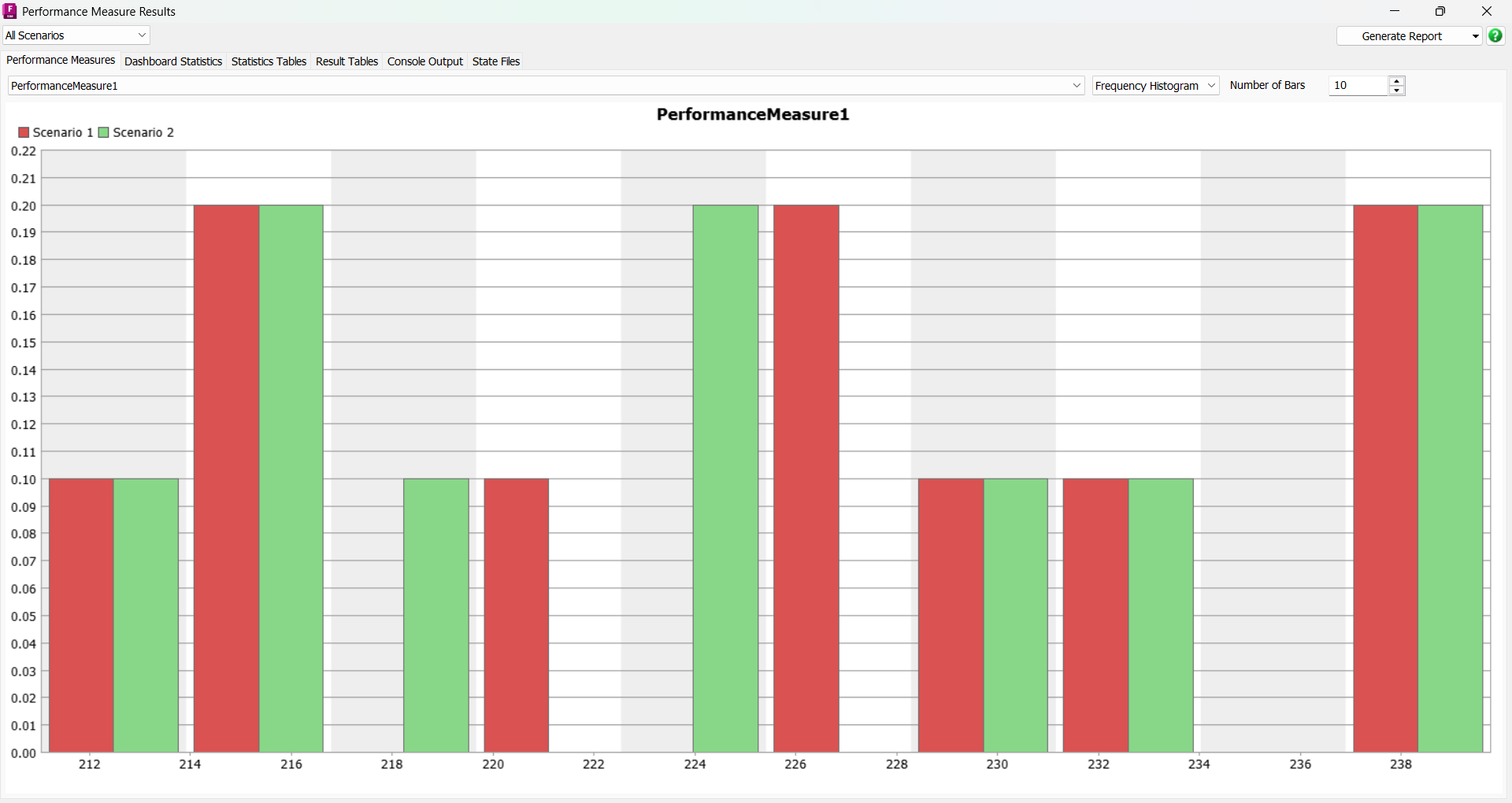Go to the Console Output tab
The height and width of the screenshot is (803, 1512).
tap(425, 61)
